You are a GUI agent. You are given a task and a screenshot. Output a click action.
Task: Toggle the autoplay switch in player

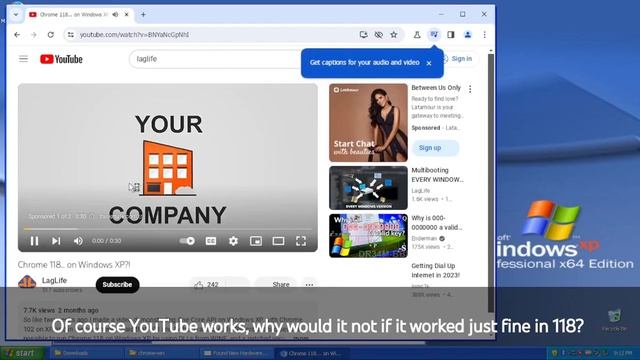click(187, 241)
